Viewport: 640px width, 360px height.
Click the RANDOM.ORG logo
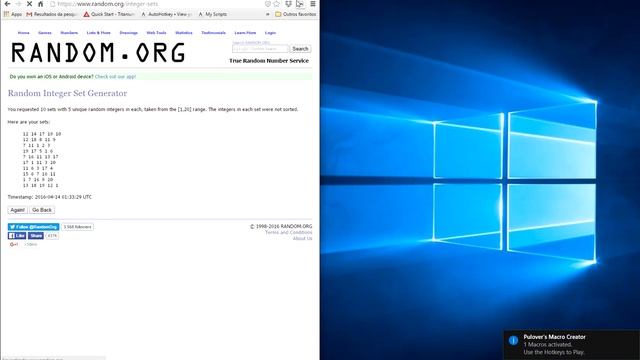click(98, 53)
